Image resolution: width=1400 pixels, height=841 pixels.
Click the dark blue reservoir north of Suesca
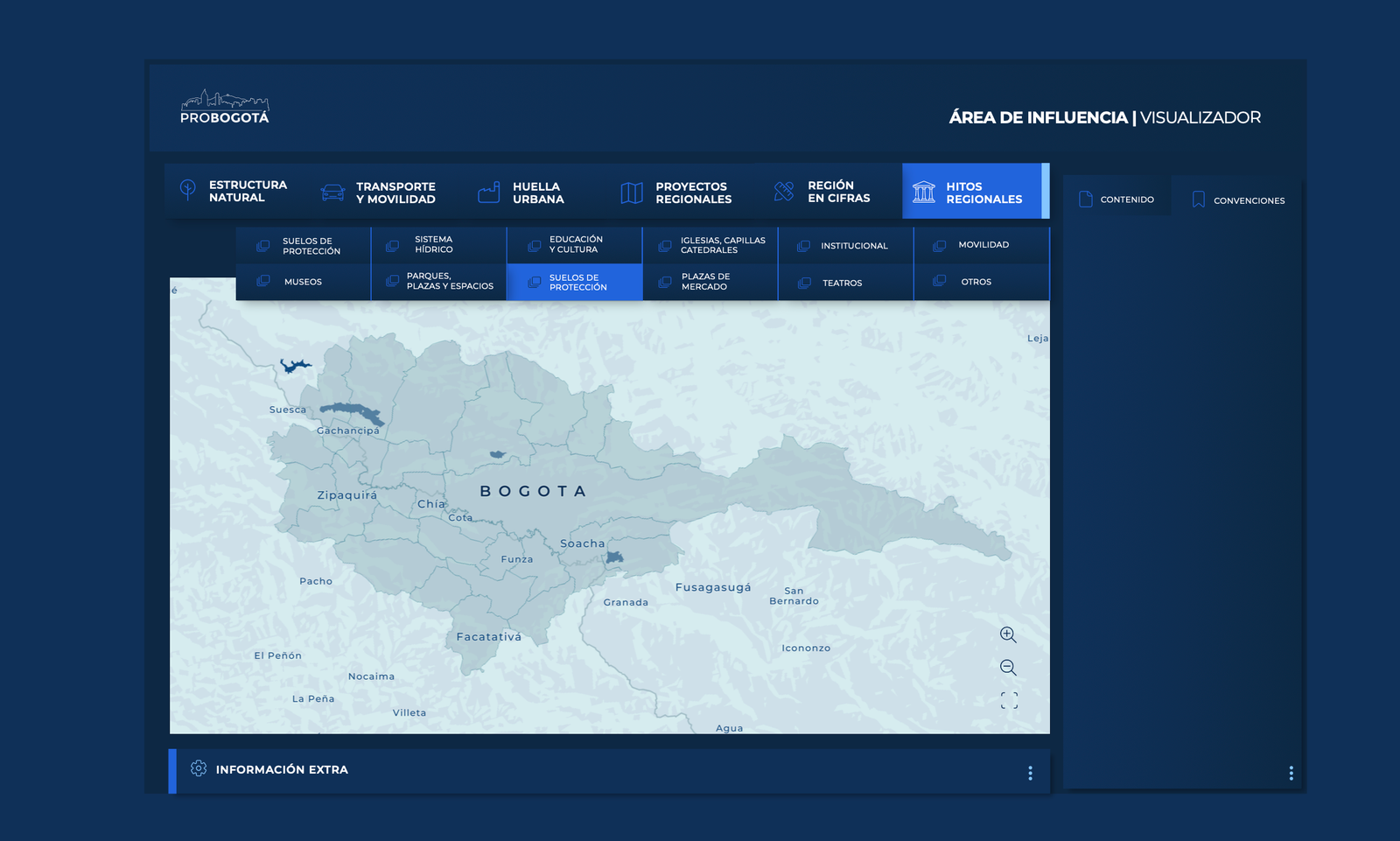point(295,365)
